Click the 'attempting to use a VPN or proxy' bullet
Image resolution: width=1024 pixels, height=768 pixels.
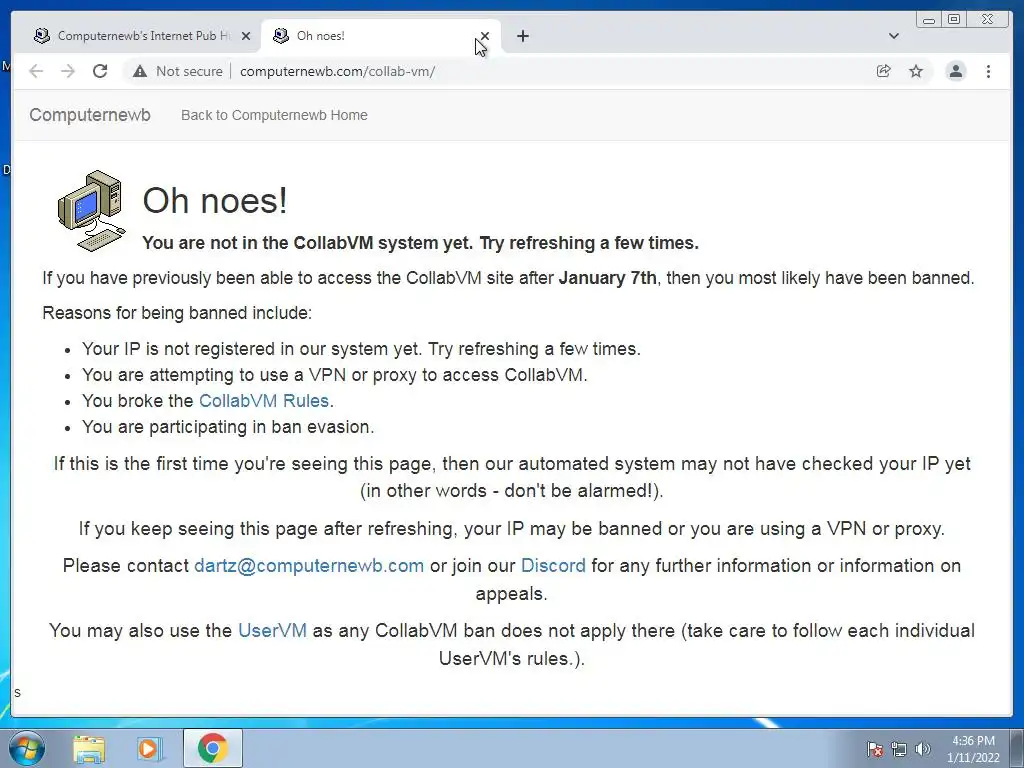[x=334, y=375]
